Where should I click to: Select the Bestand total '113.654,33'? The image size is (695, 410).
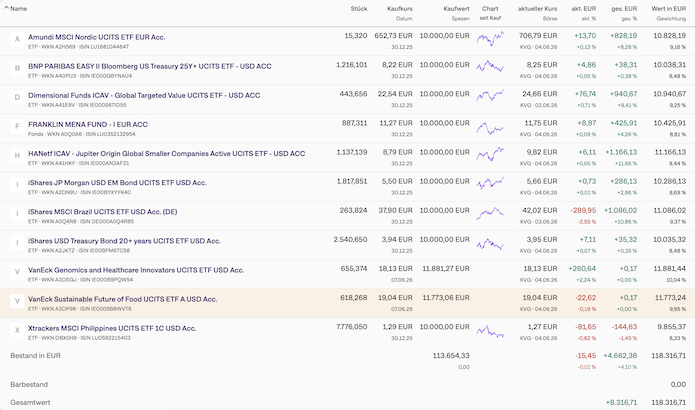pyautogui.click(x=451, y=355)
